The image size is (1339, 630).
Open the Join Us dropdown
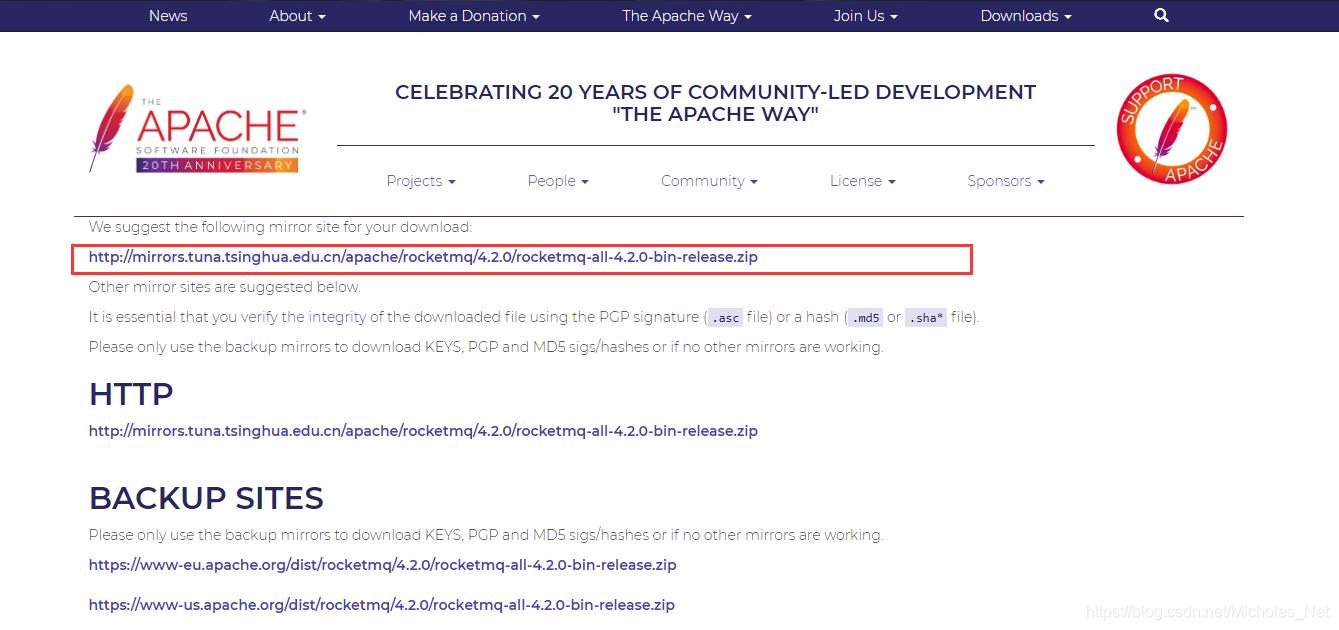[866, 16]
